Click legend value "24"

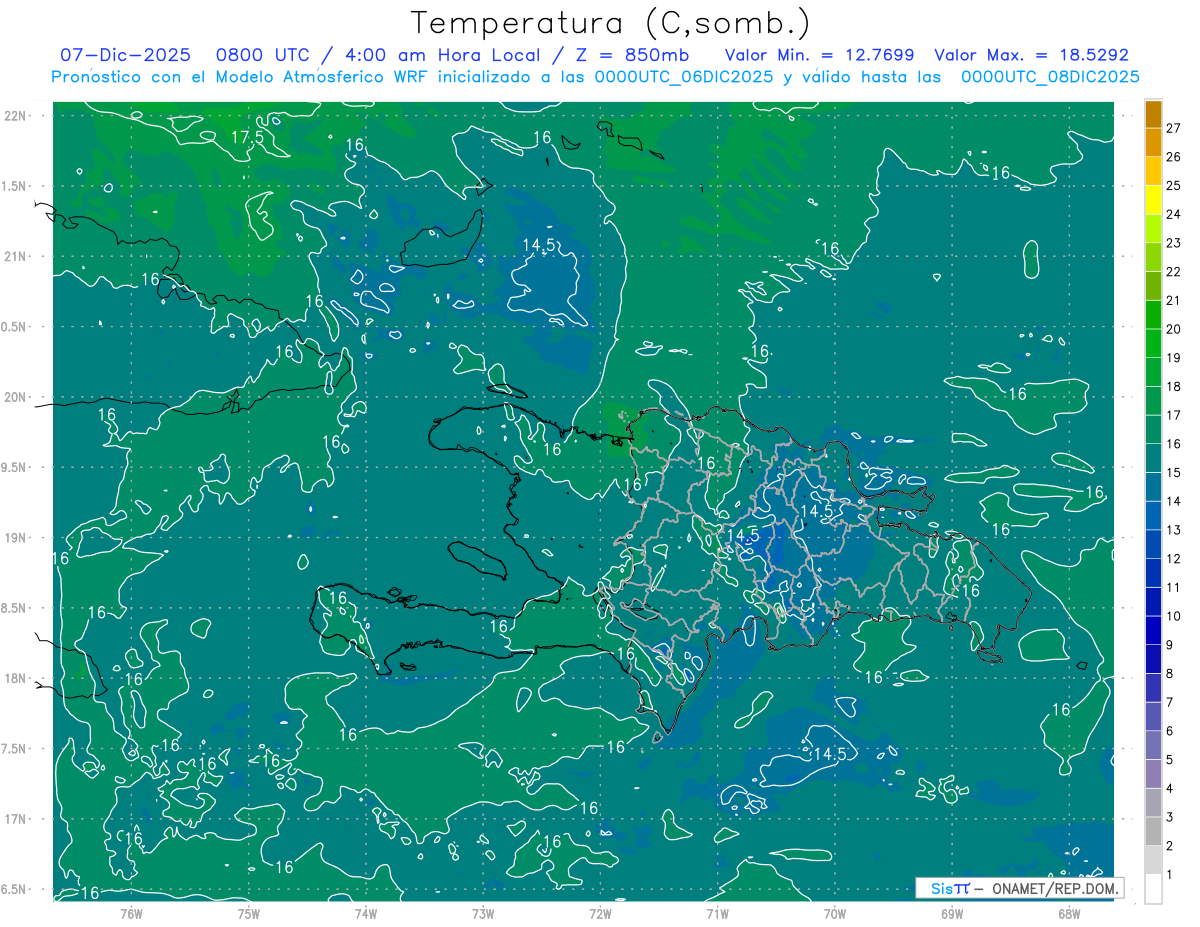1173,214
